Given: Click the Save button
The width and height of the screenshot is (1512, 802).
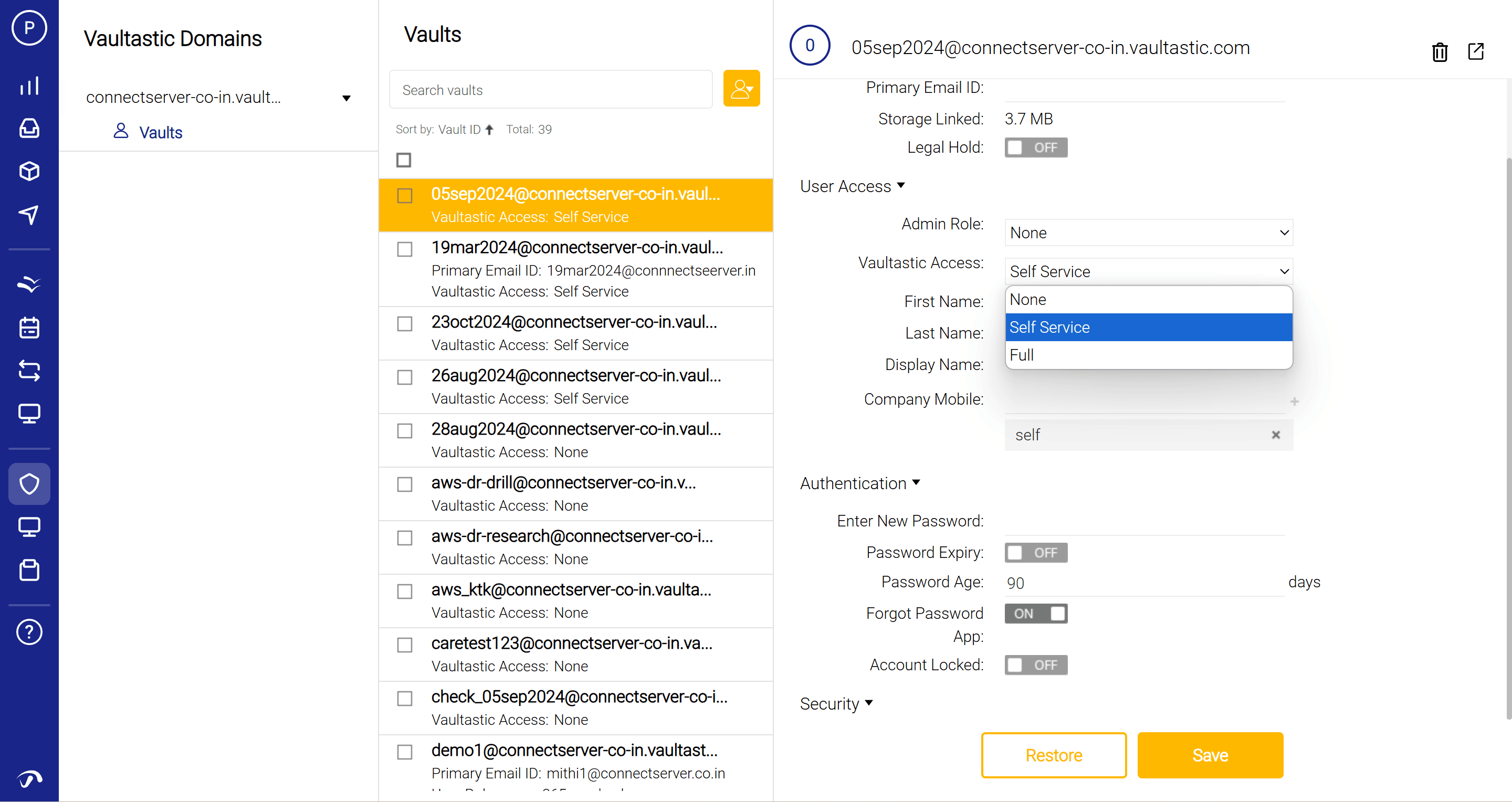Looking at the screenshot, I should pos(1210,755).
